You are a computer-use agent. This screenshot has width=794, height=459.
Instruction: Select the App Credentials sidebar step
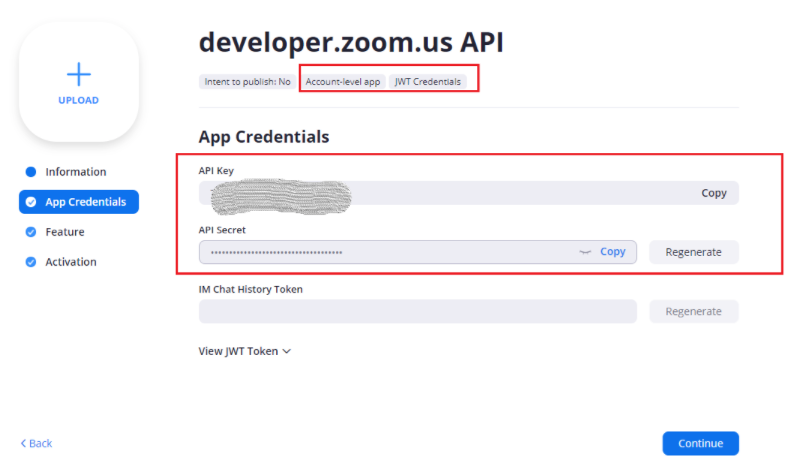pos(79,202)
